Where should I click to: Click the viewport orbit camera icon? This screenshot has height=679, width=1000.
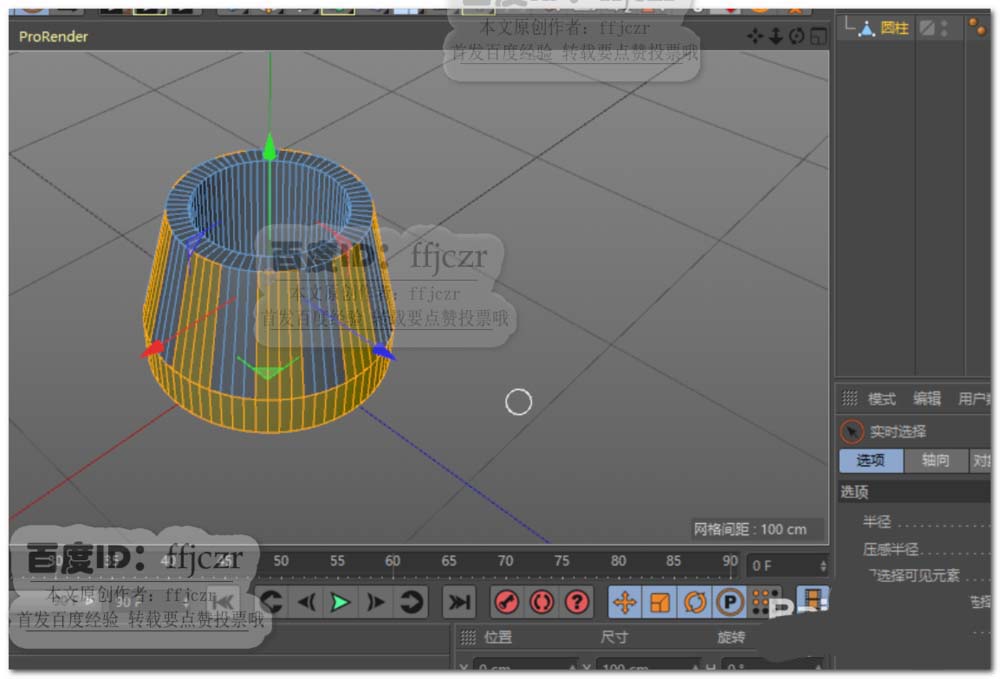pos(797,36)
